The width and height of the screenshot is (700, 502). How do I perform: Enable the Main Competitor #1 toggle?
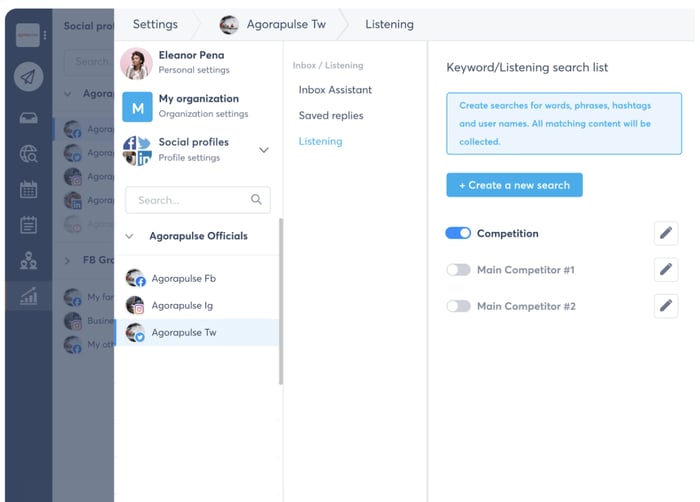click(x=458, y=270)
